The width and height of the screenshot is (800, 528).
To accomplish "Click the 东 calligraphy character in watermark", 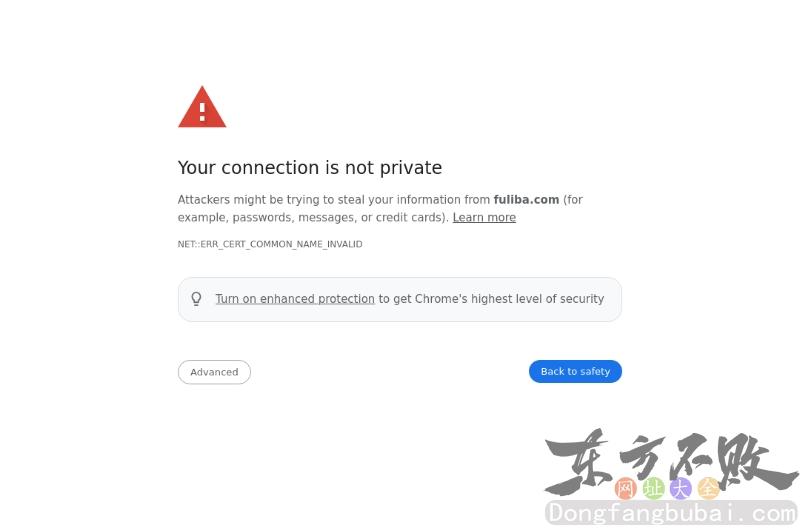I will [579, 462].
